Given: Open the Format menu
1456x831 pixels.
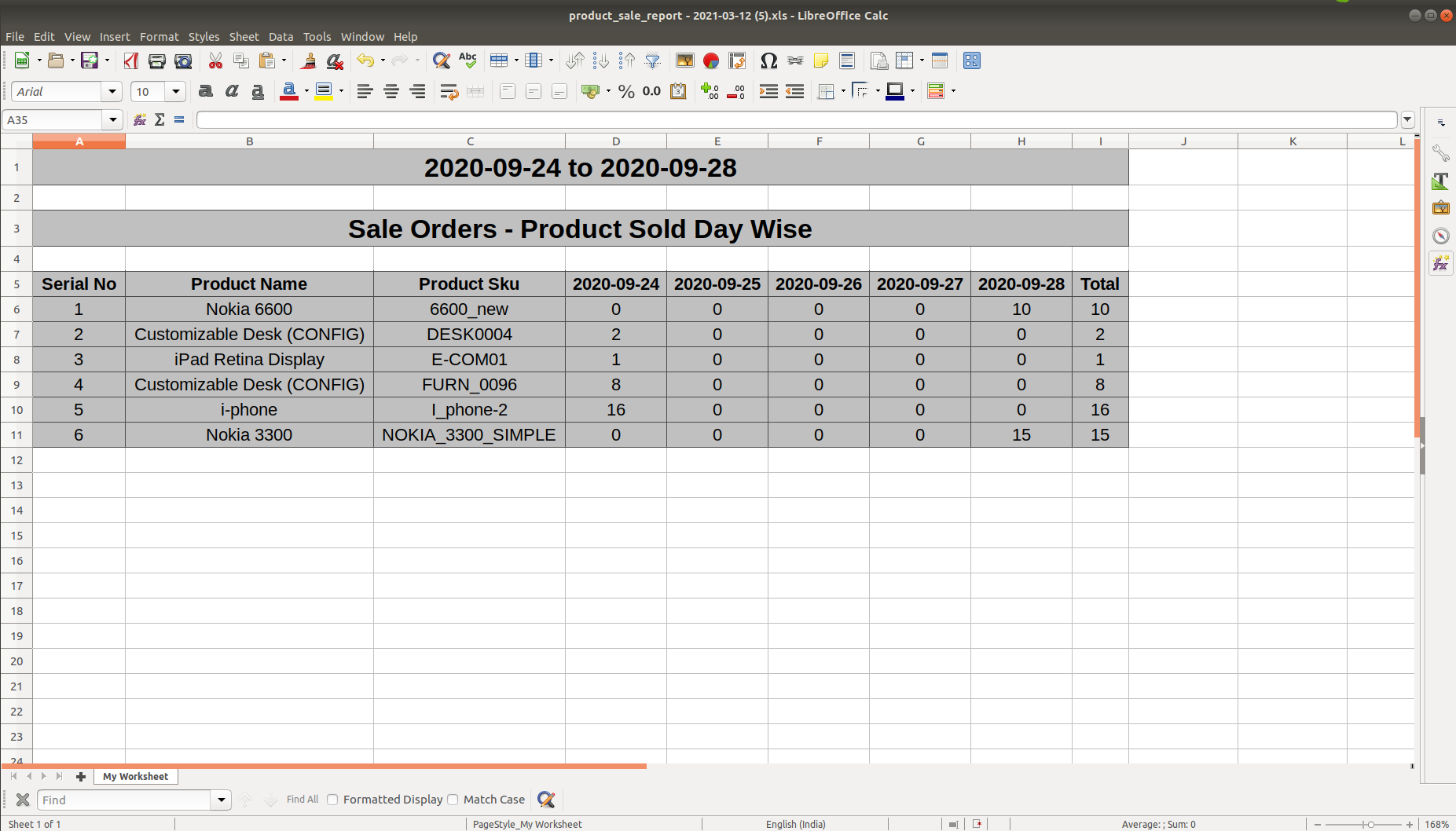Looking at the screenshot, I should [159, 37].
